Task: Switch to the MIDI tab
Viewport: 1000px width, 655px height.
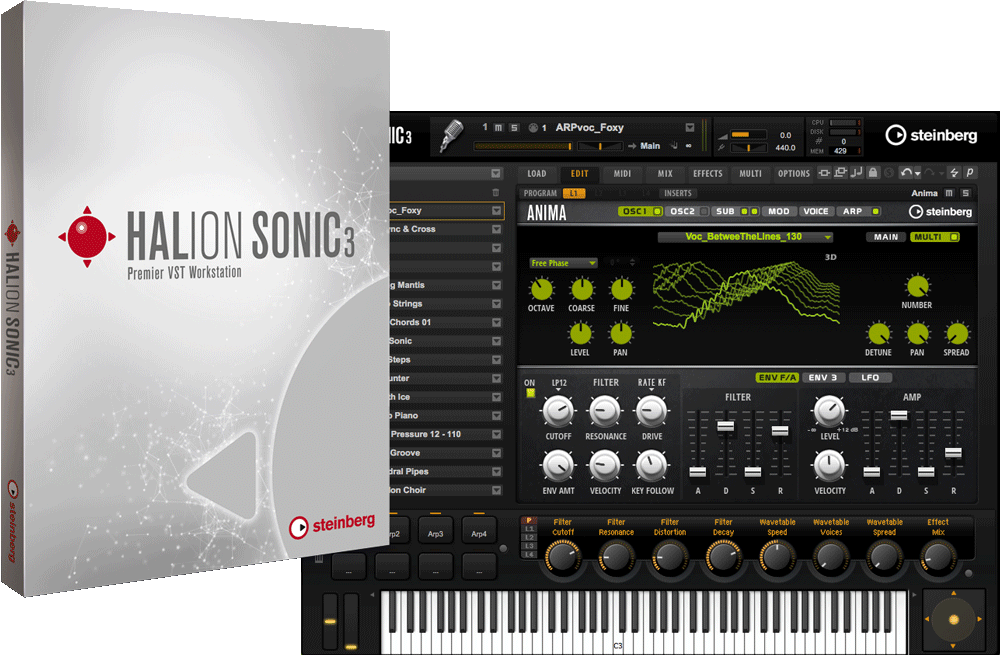Action: [x=622, y=173]
